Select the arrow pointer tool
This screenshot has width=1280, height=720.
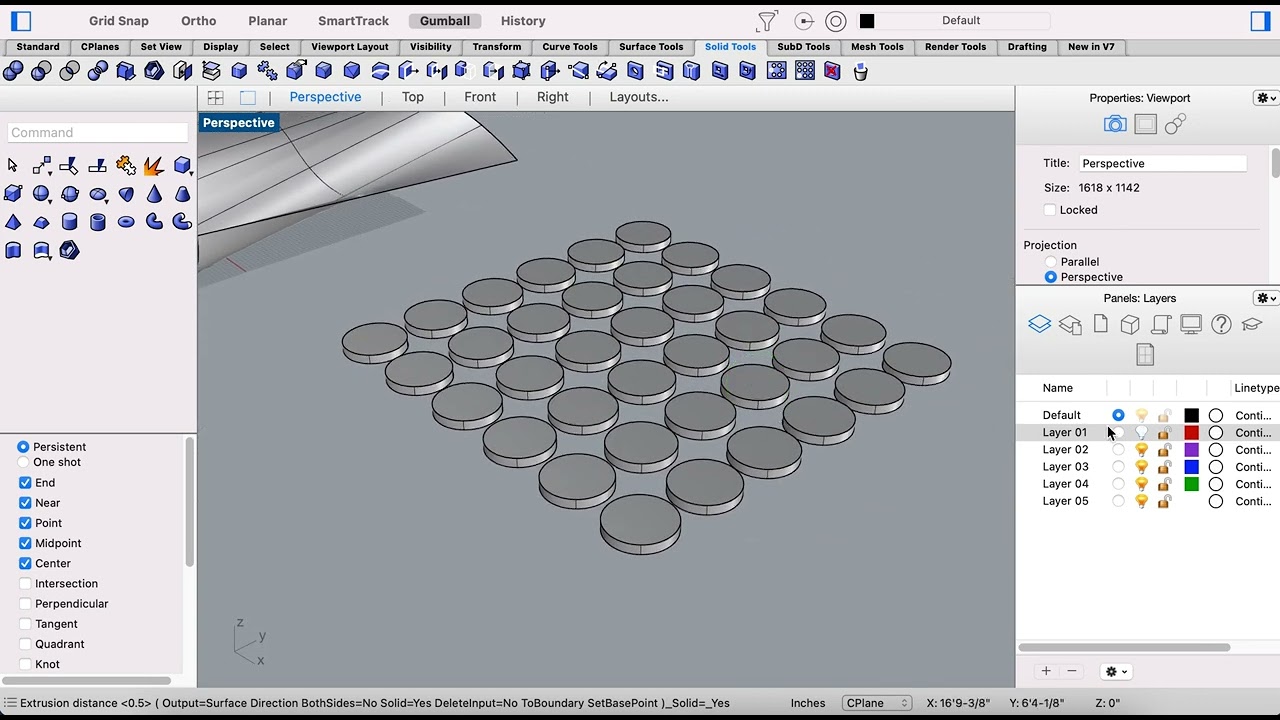(x=13, y=166)
